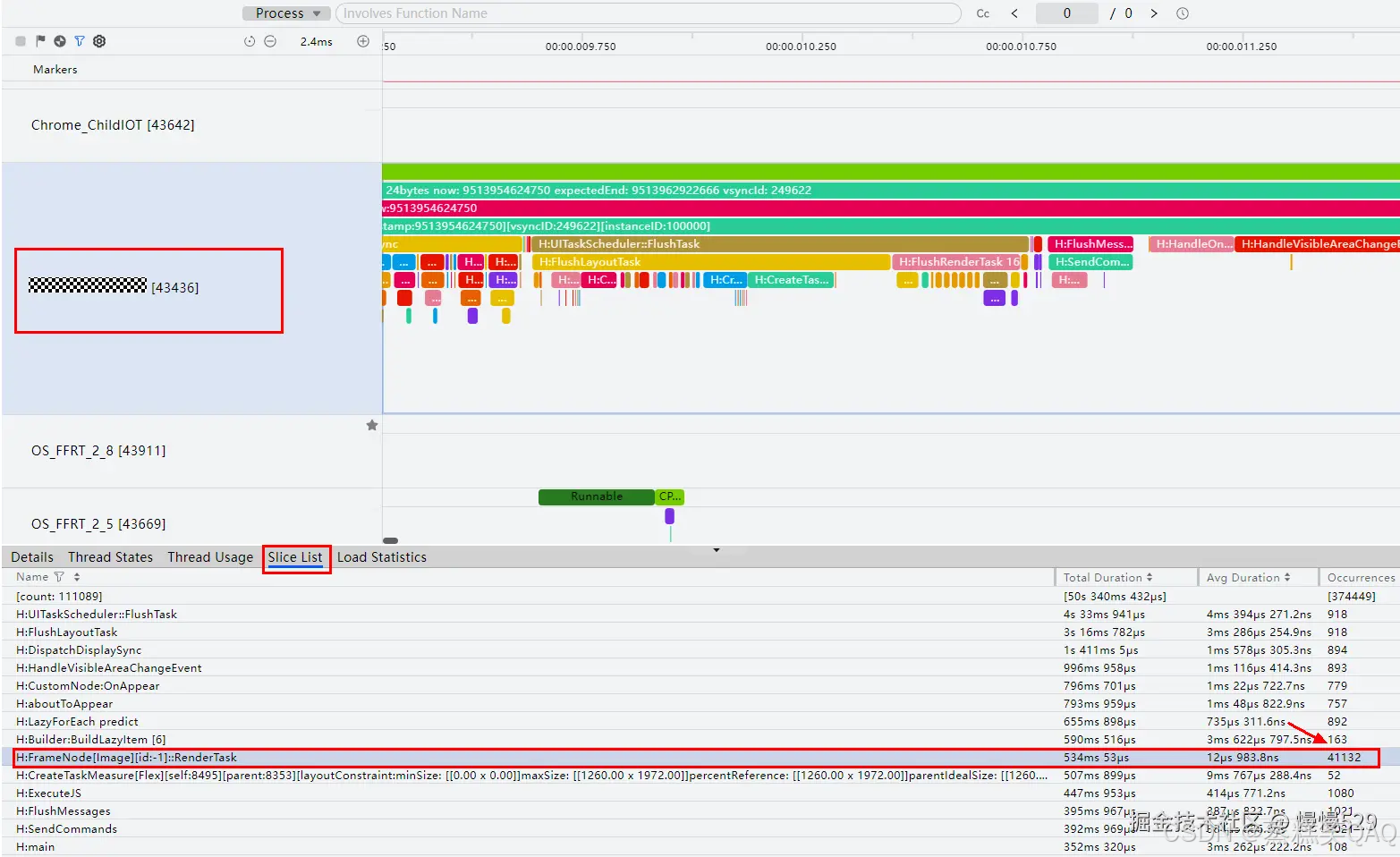Click the search result index box
The height and width of the screenshot is (857, 1400).
1066,13
